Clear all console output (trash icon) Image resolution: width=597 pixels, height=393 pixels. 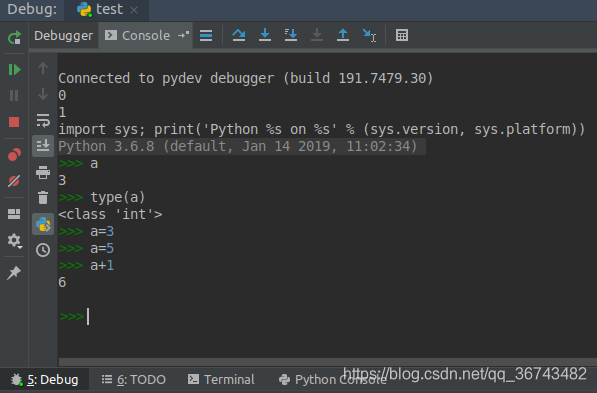coord(43,198)
